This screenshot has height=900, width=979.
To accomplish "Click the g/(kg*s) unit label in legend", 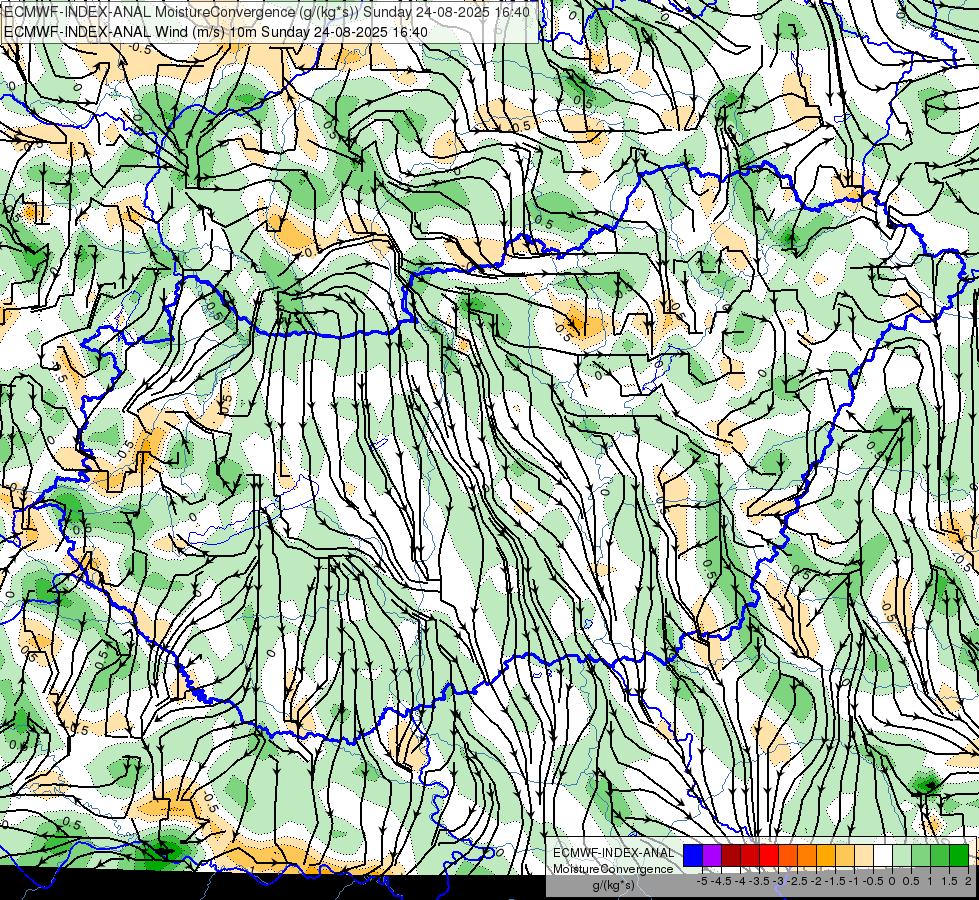I will (613, 885).
